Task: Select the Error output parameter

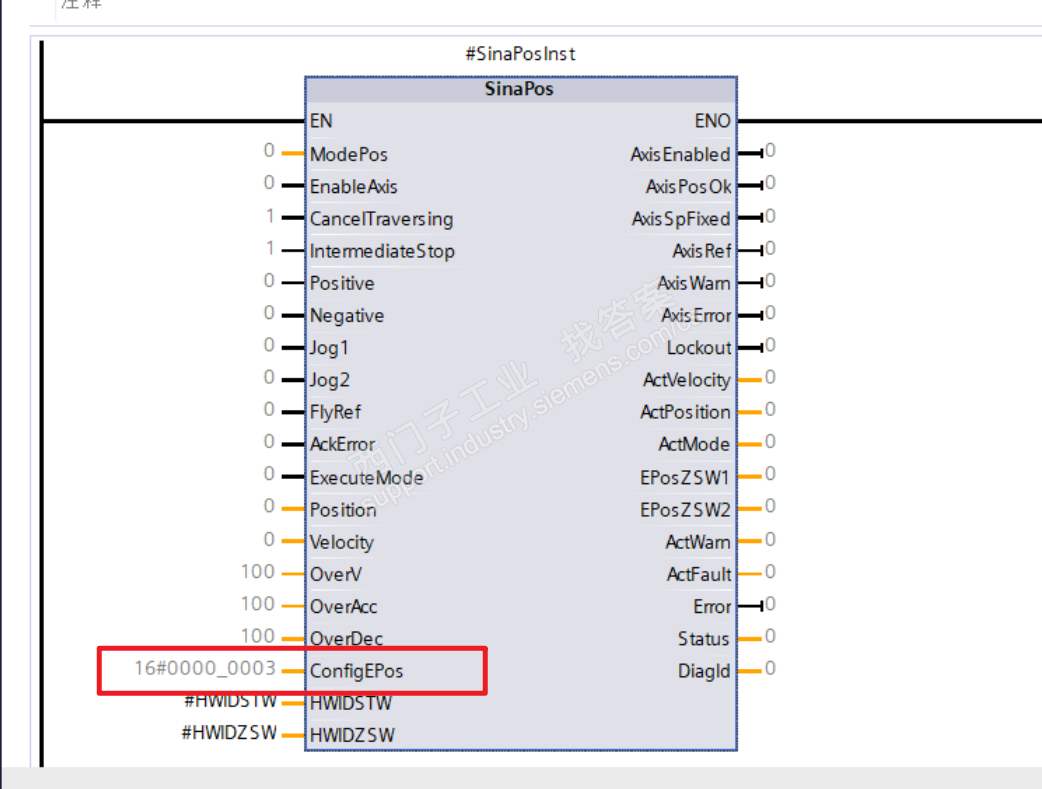Action: click(x=712, y=607)
